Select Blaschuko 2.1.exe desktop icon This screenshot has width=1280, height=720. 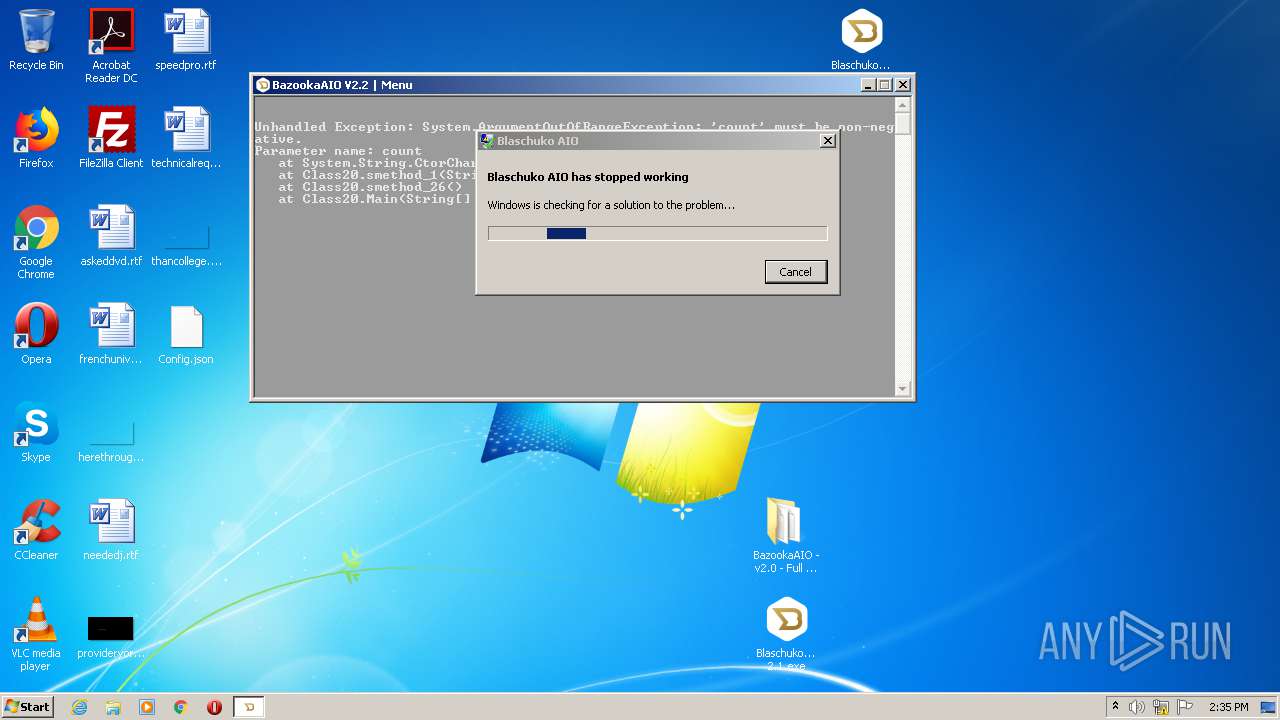(786, 634)
